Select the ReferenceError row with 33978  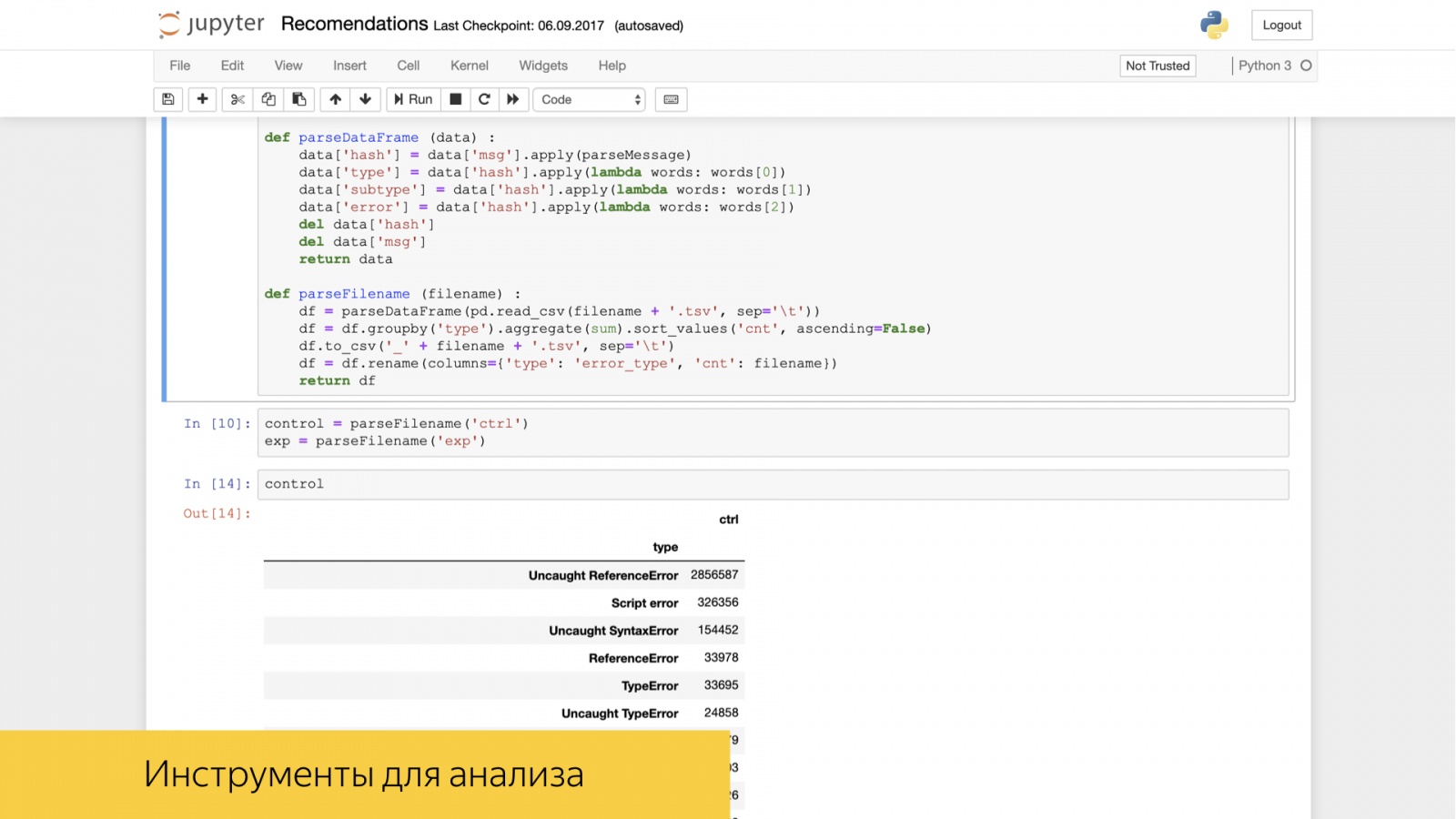tap(504, 658)
